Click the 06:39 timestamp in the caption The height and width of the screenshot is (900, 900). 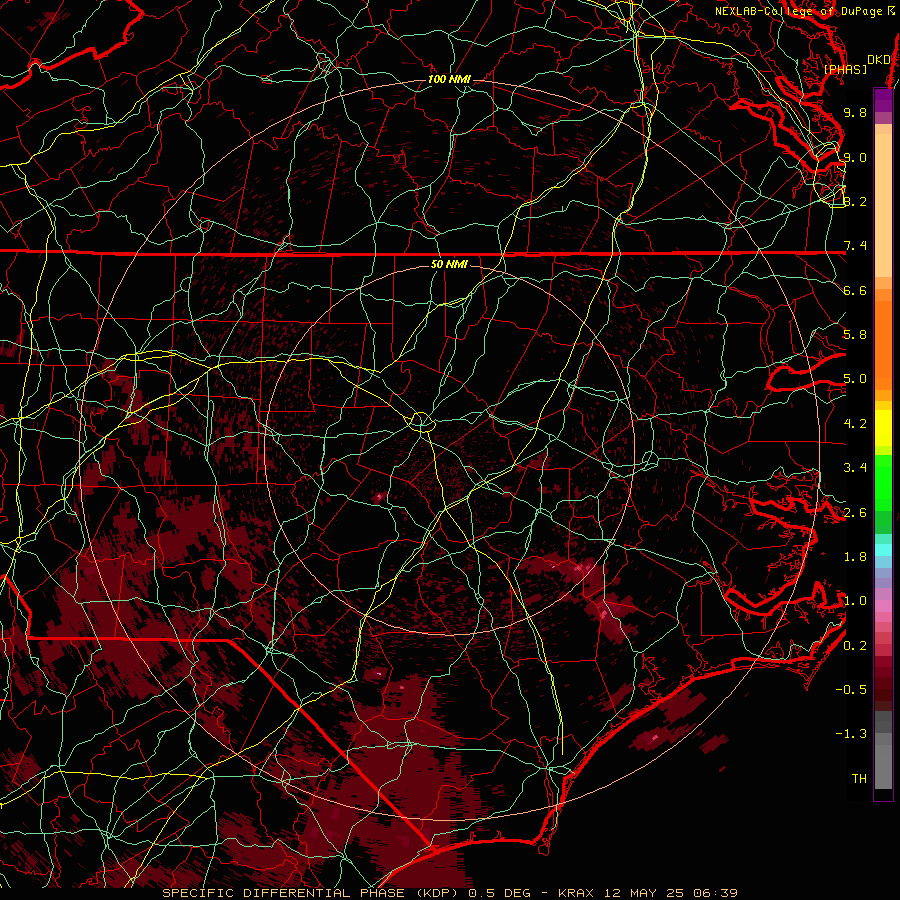[x=715, y=893]
